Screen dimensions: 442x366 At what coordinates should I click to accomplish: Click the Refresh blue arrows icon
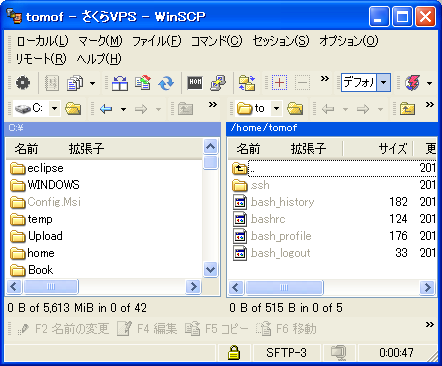(166, 83)
